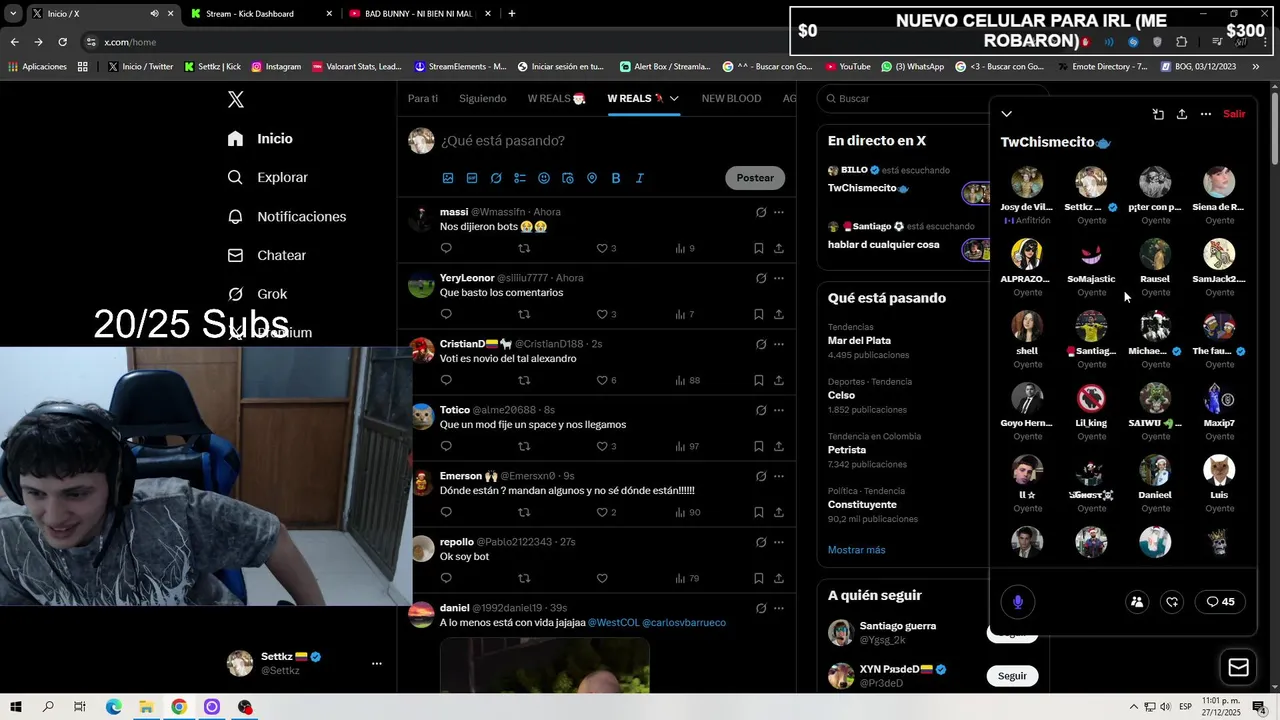Open Josy de Vil host avatar in Space
The image size is (1280, 720).
pyautogui.click(x=1027, y=182)
